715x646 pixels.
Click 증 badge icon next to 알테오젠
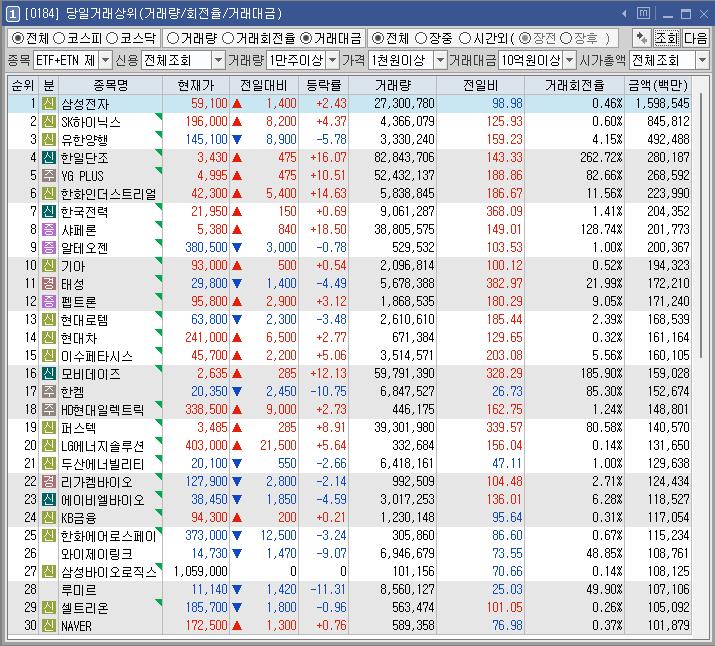[x=49, y=248]
